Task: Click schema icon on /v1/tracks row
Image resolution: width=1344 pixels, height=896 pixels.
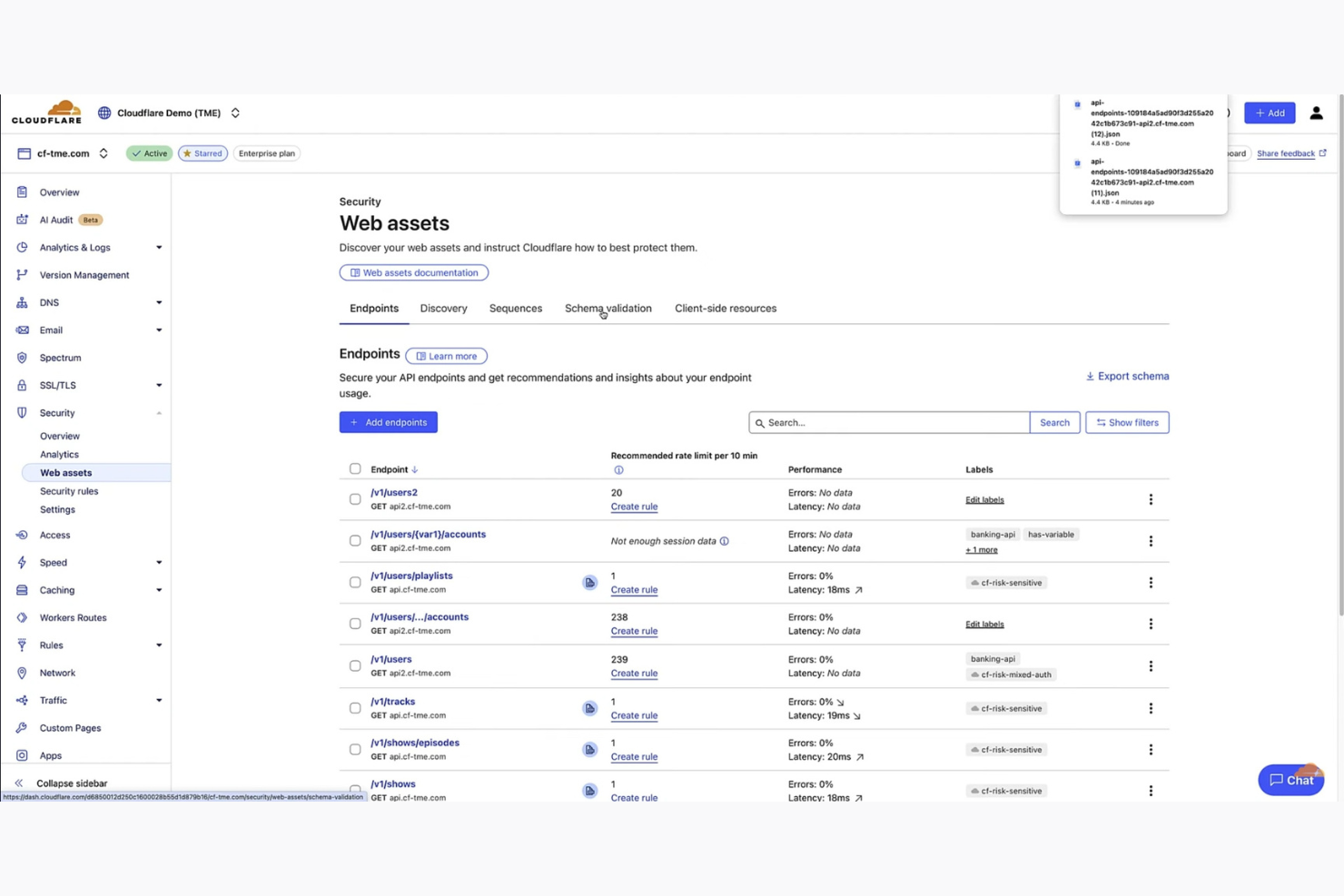Action: click(x=590, y=708)
